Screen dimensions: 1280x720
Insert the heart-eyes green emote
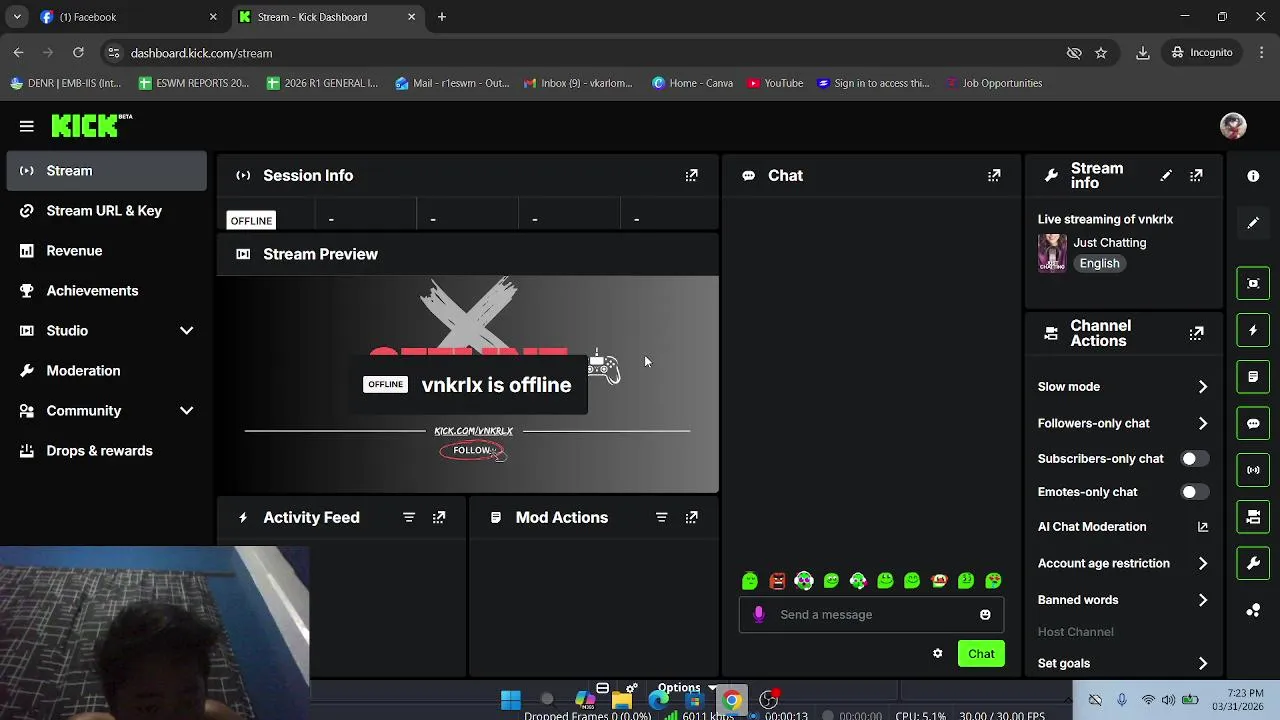[x=993, y=581]
